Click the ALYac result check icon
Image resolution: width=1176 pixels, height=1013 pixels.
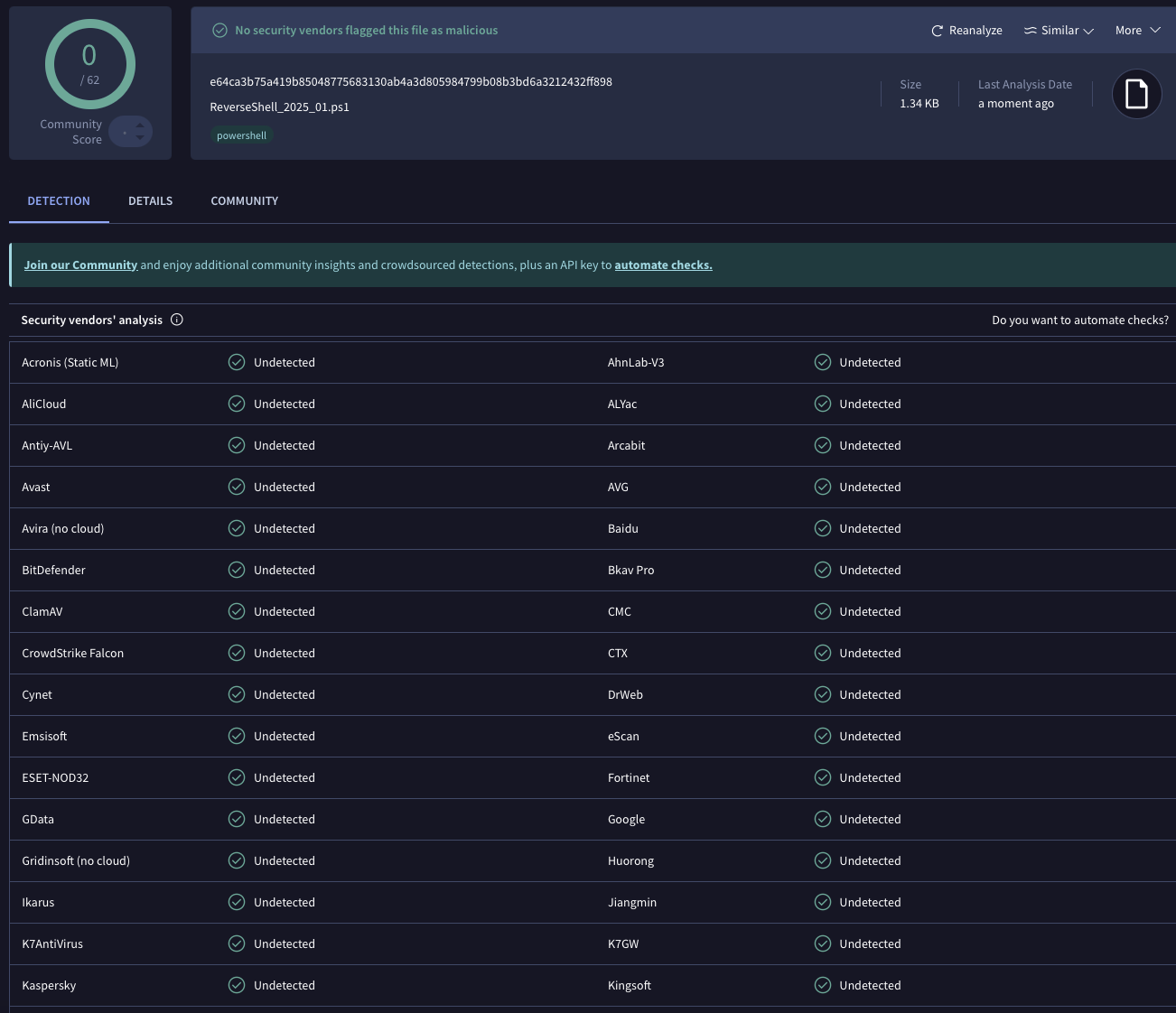tap(823, 404)
